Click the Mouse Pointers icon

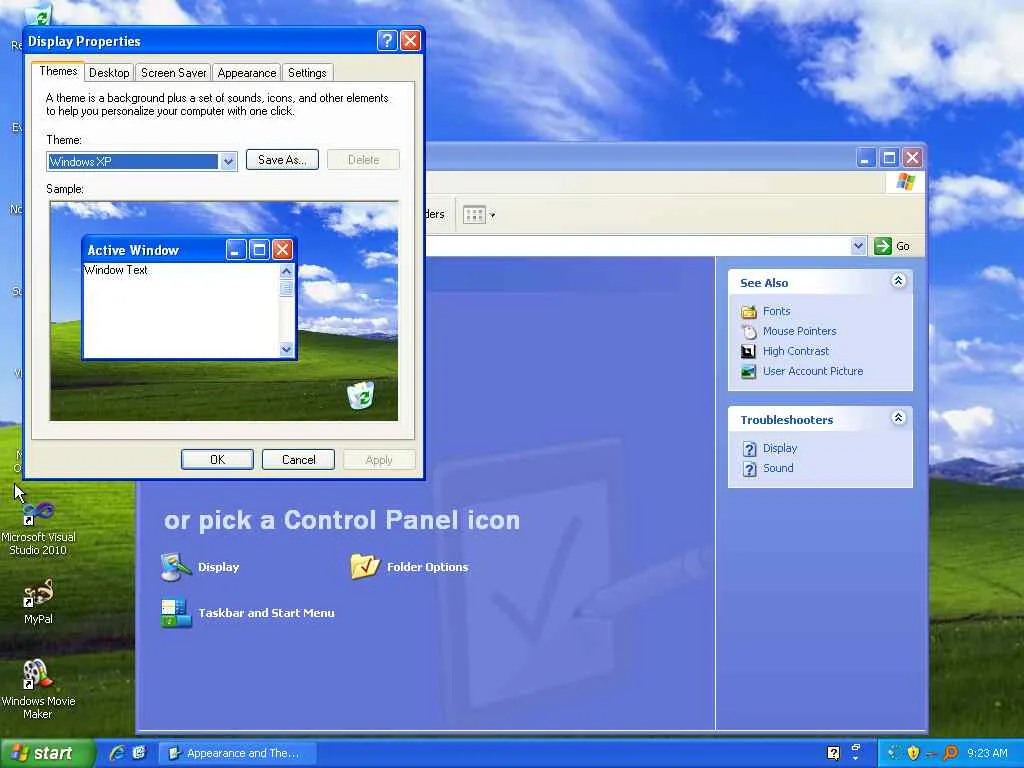[748, 331]
